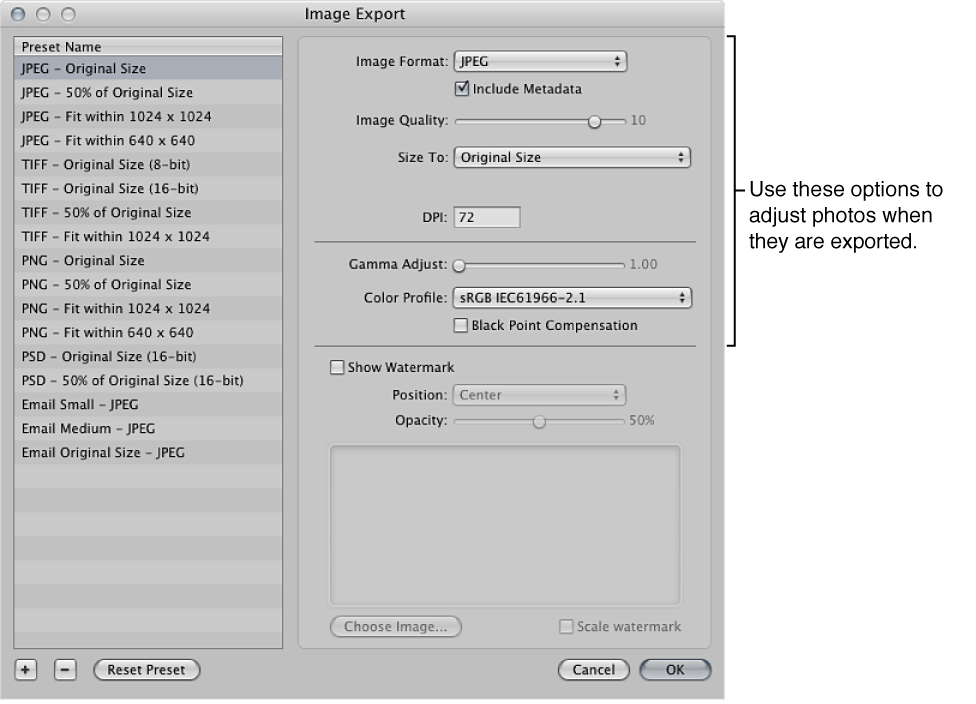Viewport: 976px width, 704px height.
Task: Click the Gamma Adjust slider
Action: [459, 265]
